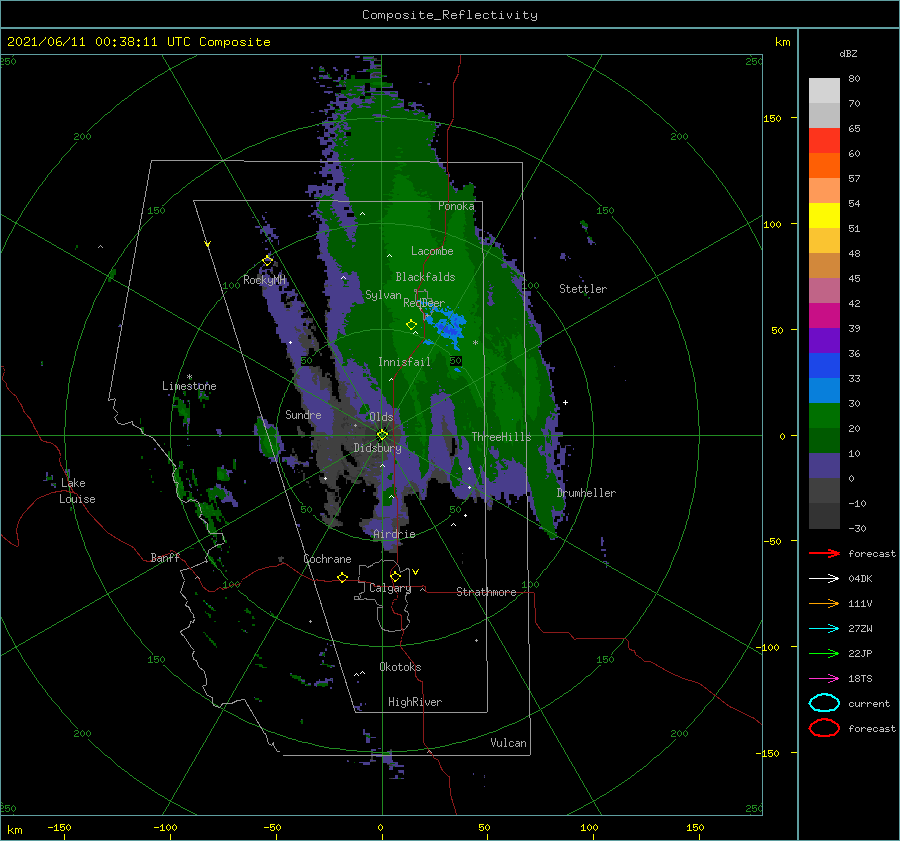Choose the light blue swatch below 33 dBZ

(824, 390)
